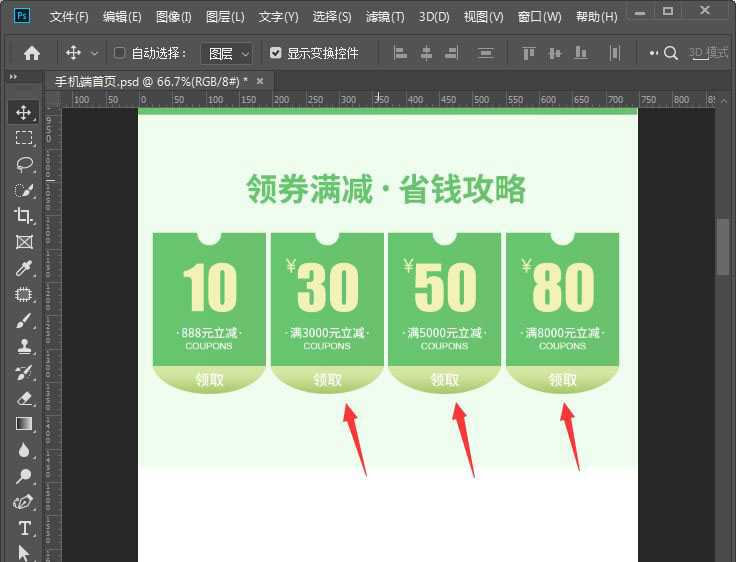Close the 手机端首页.psd document tab
Image resolution: width=736 pixels, height=562 pixels.
260,81
